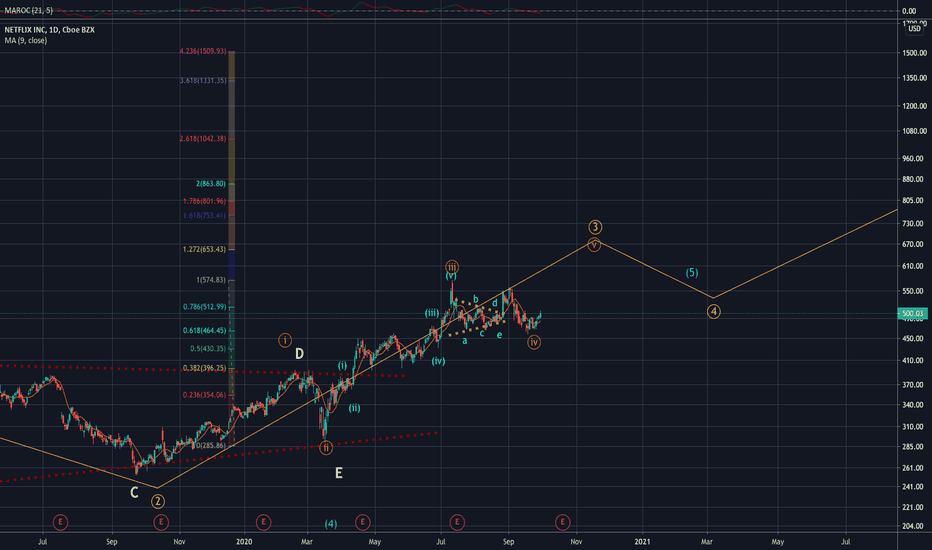Click the 0.236(354.06) Fibonacci level label
The width and height of the screenshot is (932, 550).
(204, 395)
